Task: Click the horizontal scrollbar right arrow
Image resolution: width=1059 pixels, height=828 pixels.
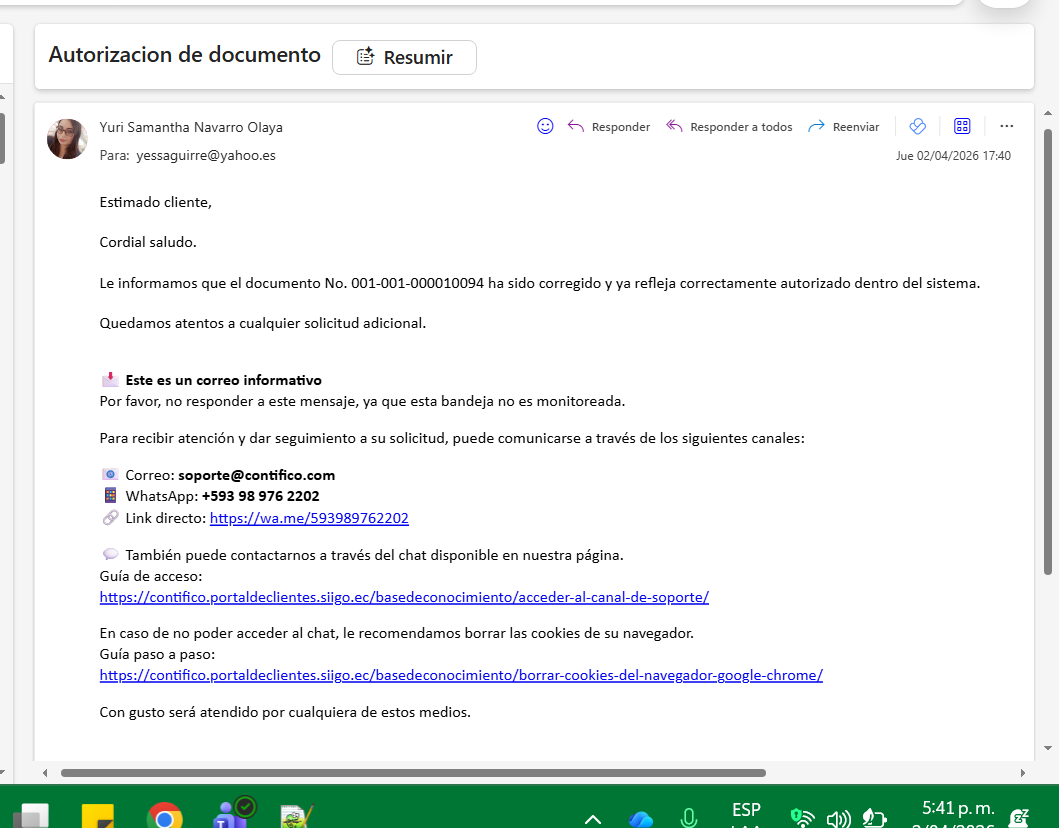Action: [1023, 773]
